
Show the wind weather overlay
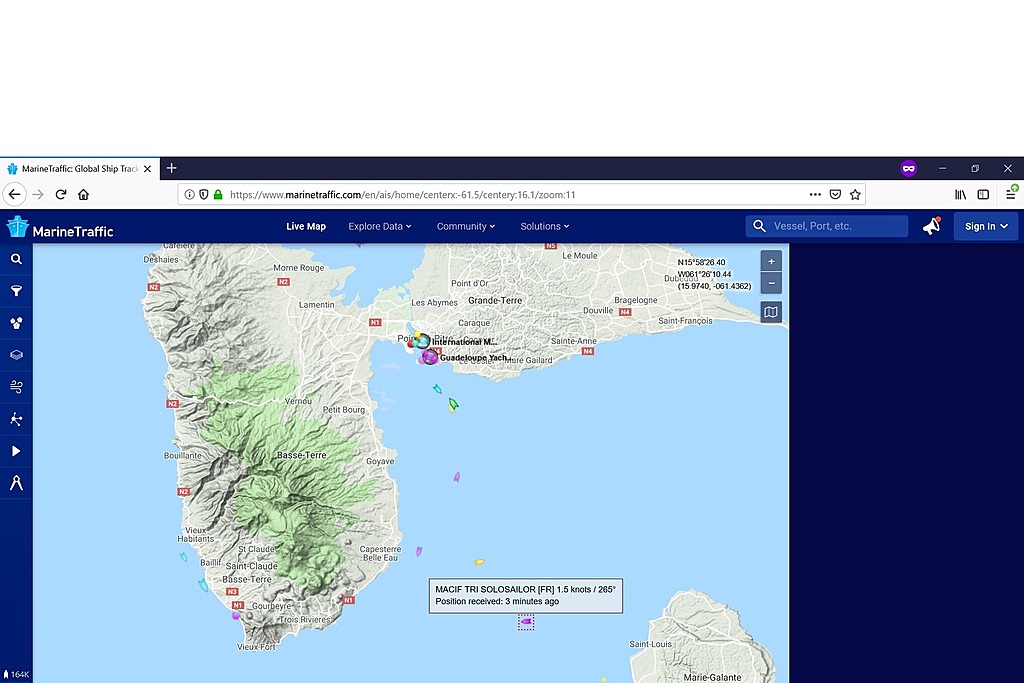pyautogui.click(x=16, y=387)
